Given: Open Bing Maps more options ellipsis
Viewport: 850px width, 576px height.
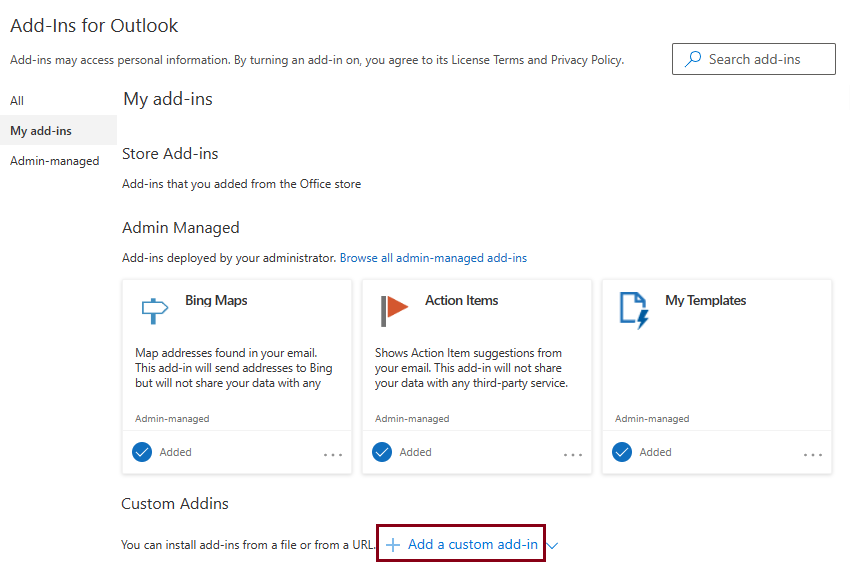Looking at the screenshot, I should tap(333, 455).
